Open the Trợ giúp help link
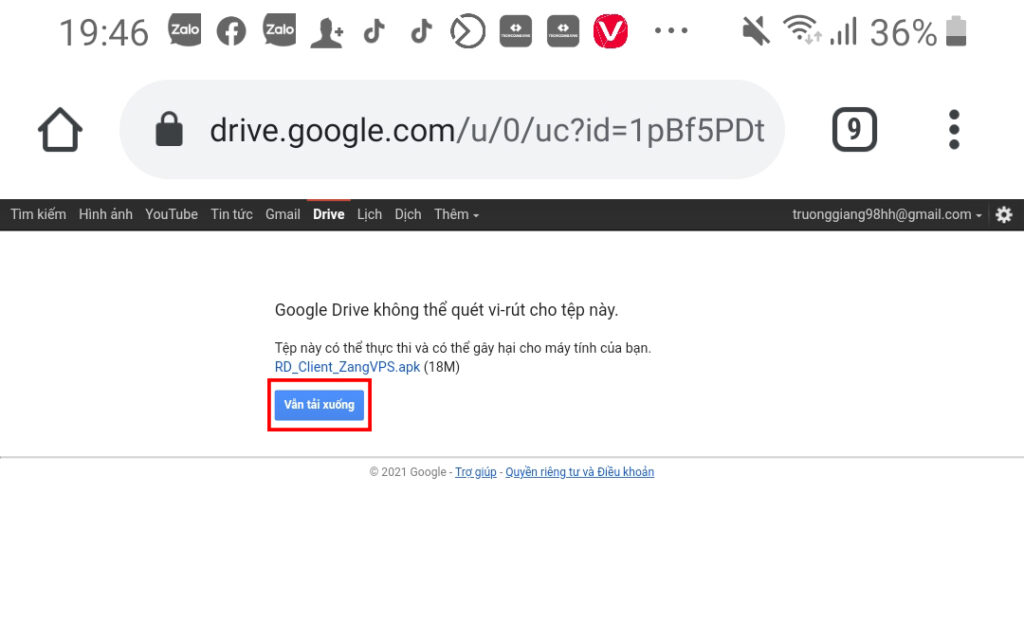This screenshot has height=641, width=1024. [x=476, y=472]
